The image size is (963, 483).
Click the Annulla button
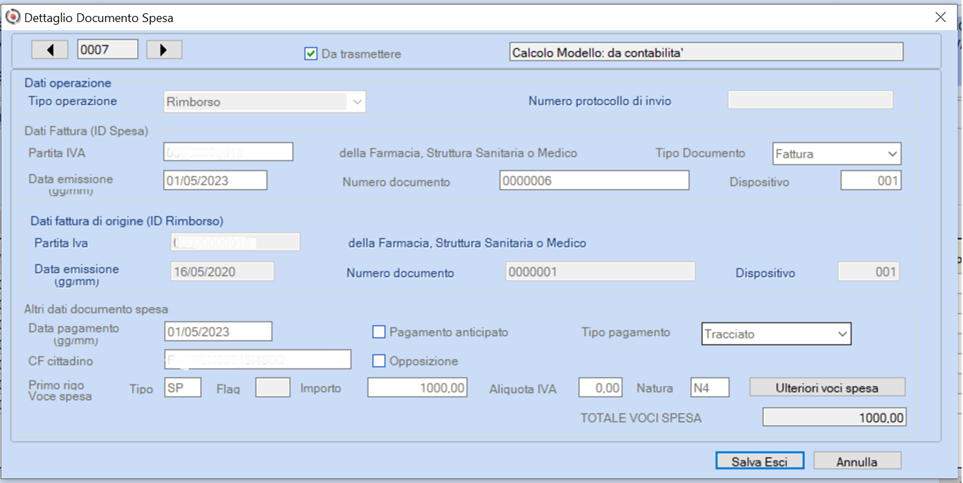[x=857, y=461]
